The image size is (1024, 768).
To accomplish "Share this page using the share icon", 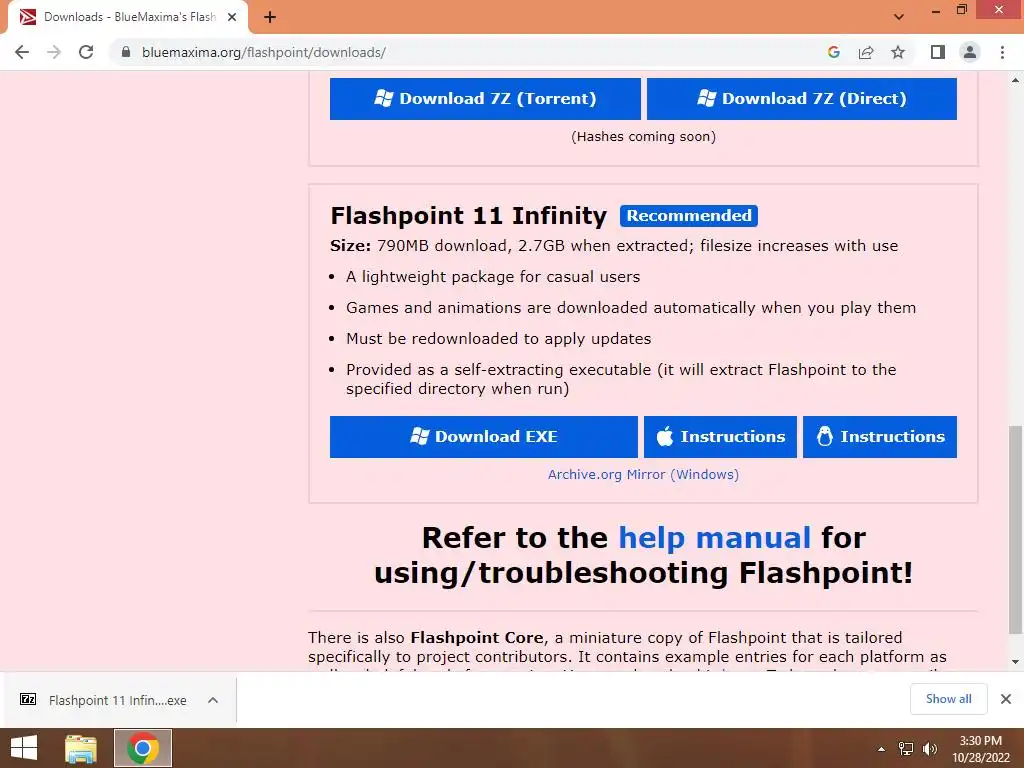I will (x=866, y=52).
